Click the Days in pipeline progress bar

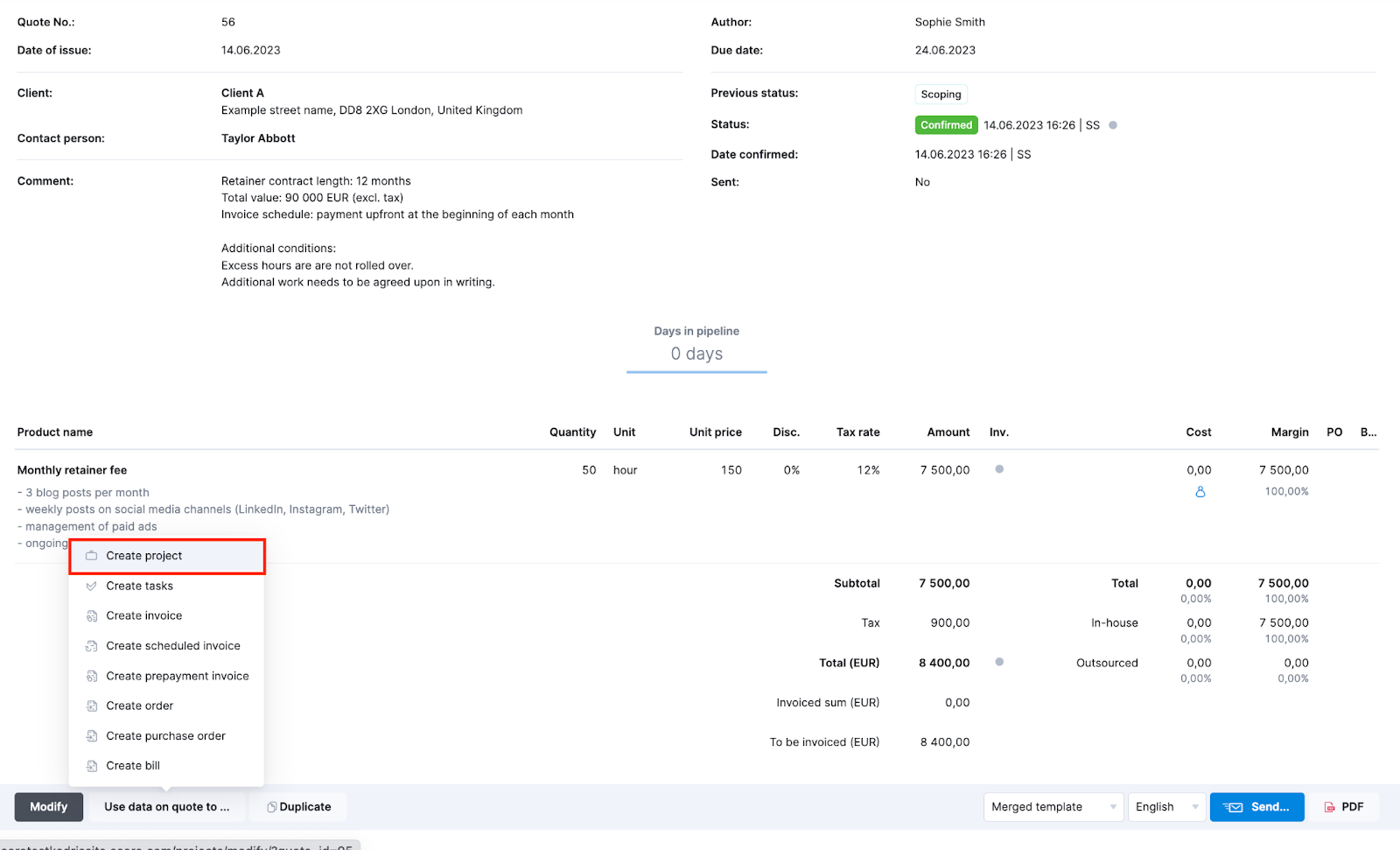point(696,370)
